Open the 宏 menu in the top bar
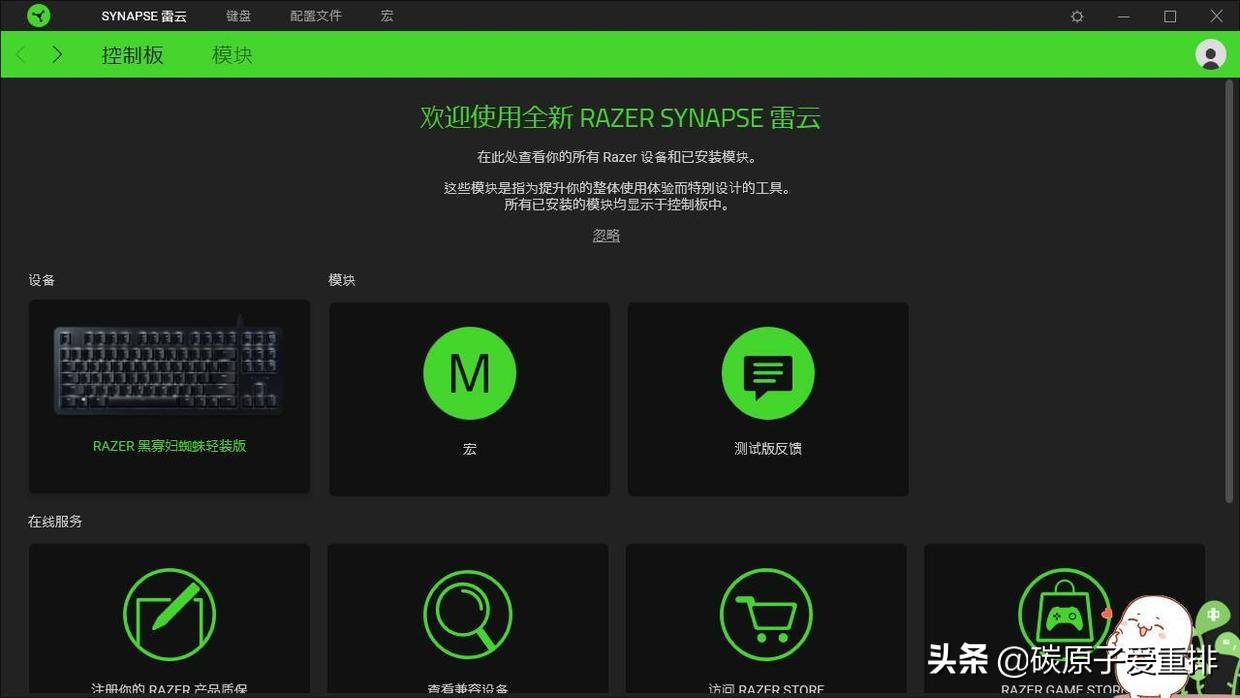 (x=385, y=15)
